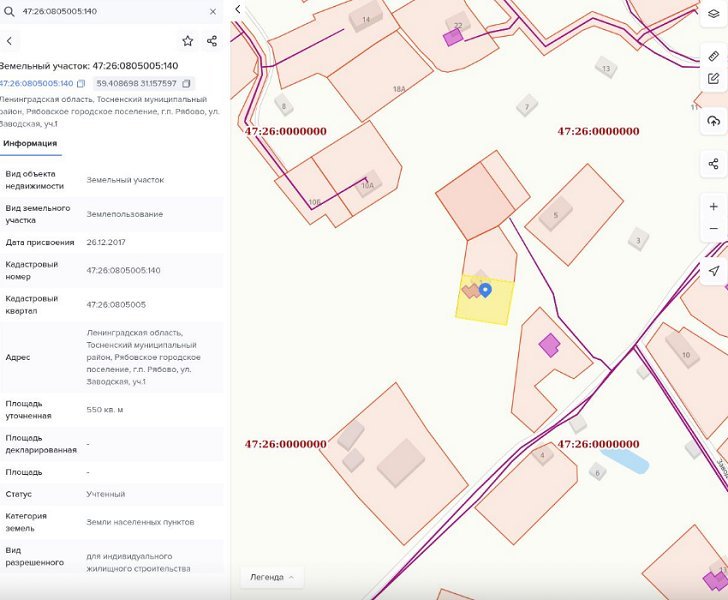Click the blue location pin marker
The width and height of the screenshot is (728, 600).
485,290
